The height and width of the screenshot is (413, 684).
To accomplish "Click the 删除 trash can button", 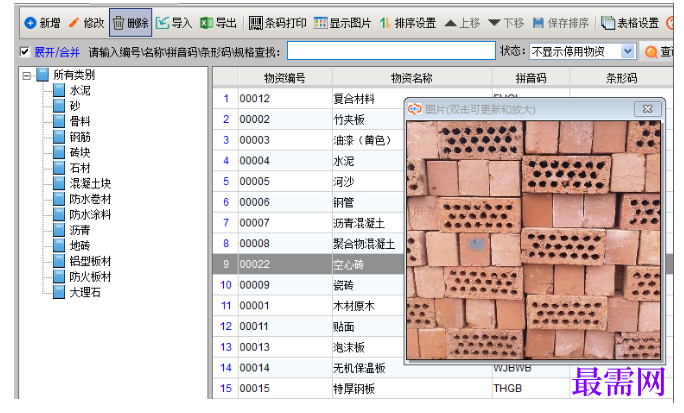I will point(130,23).
